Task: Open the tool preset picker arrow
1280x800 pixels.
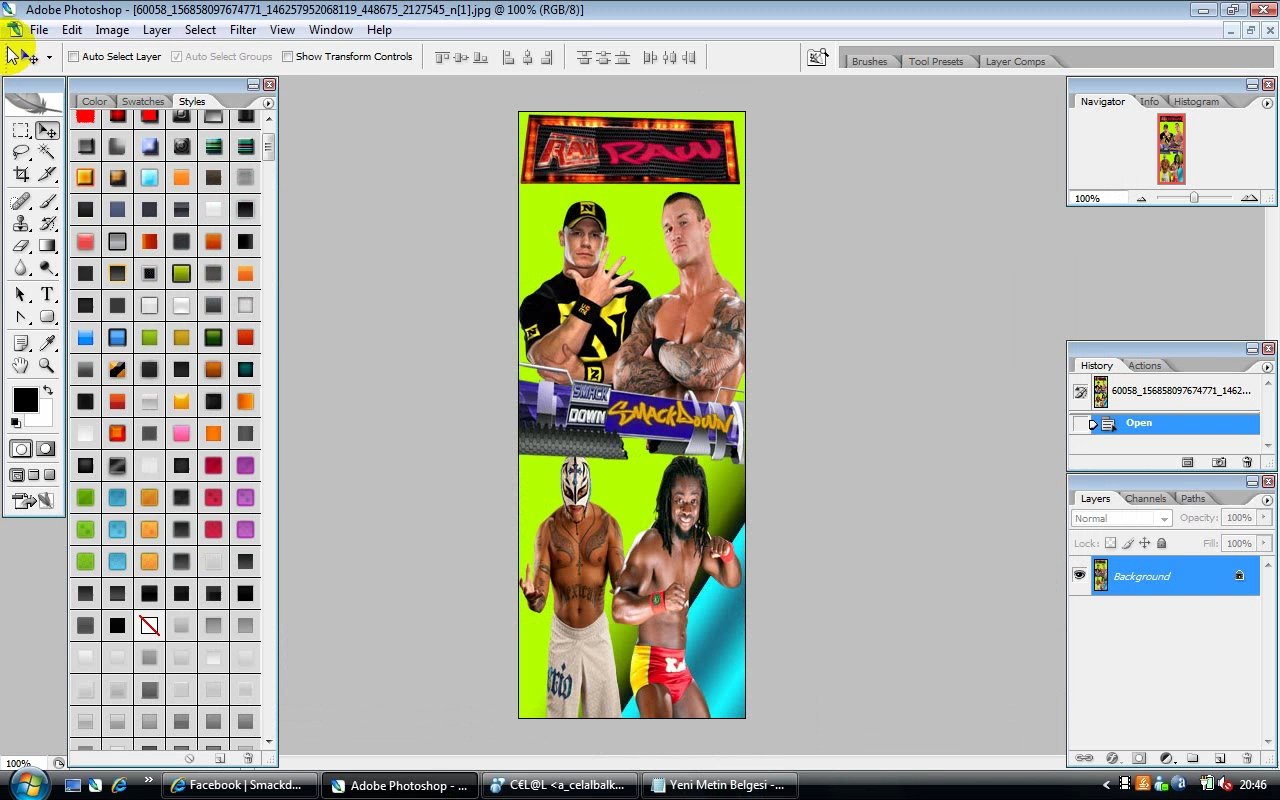Action: coord(49,58)
